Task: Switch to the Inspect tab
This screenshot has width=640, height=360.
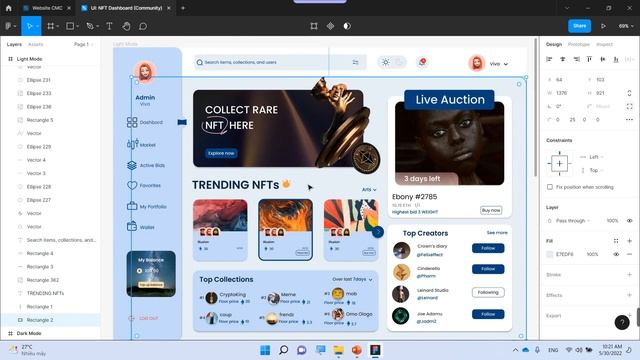Action: click(x=604, y=44)
